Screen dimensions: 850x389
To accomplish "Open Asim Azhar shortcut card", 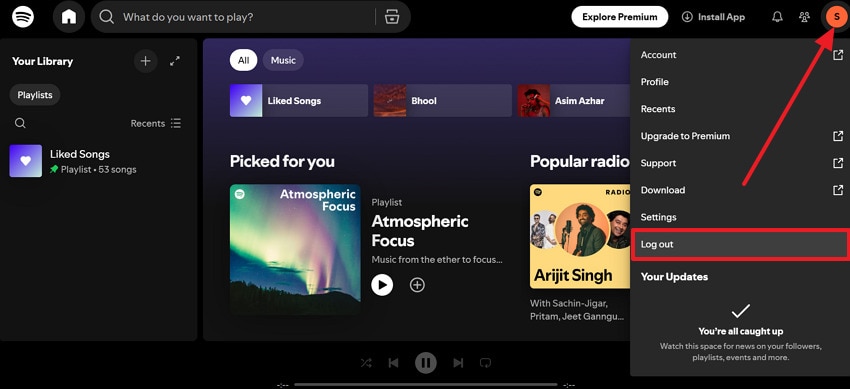I will pyautogui.click(x=574, y=101).
